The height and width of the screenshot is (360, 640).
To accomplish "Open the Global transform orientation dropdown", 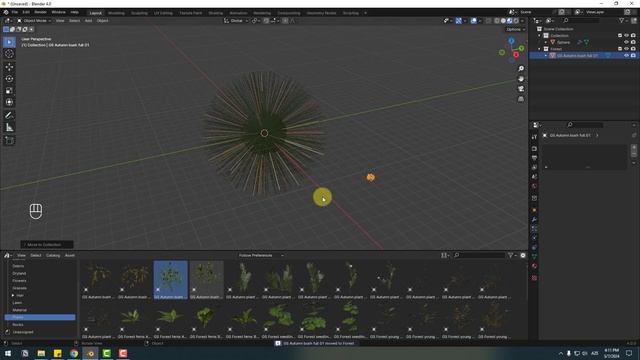I will pos(236,20).
